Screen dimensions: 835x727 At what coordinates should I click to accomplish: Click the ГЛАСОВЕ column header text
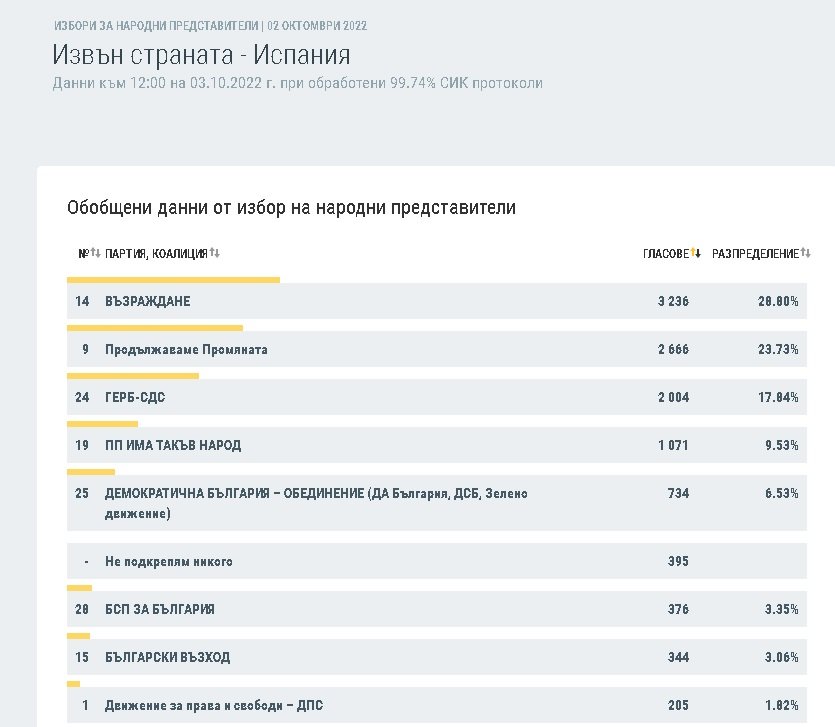click(x=665, y=254)
